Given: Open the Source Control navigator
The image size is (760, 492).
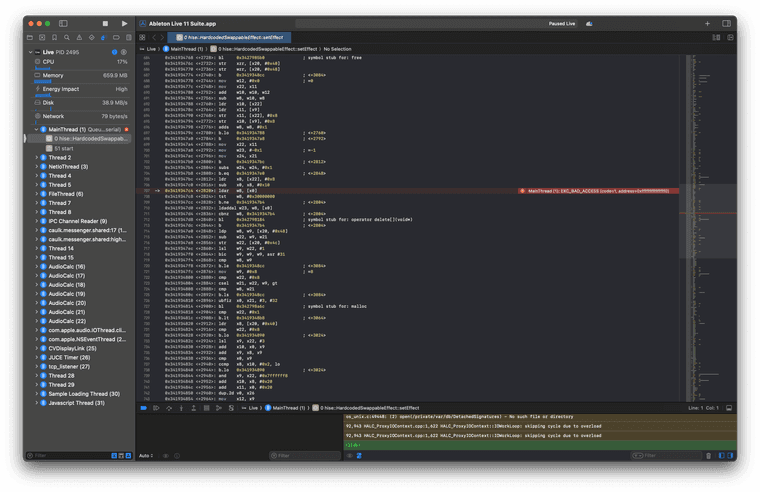Looking at the screenshot, I should (x=42, y=37).
